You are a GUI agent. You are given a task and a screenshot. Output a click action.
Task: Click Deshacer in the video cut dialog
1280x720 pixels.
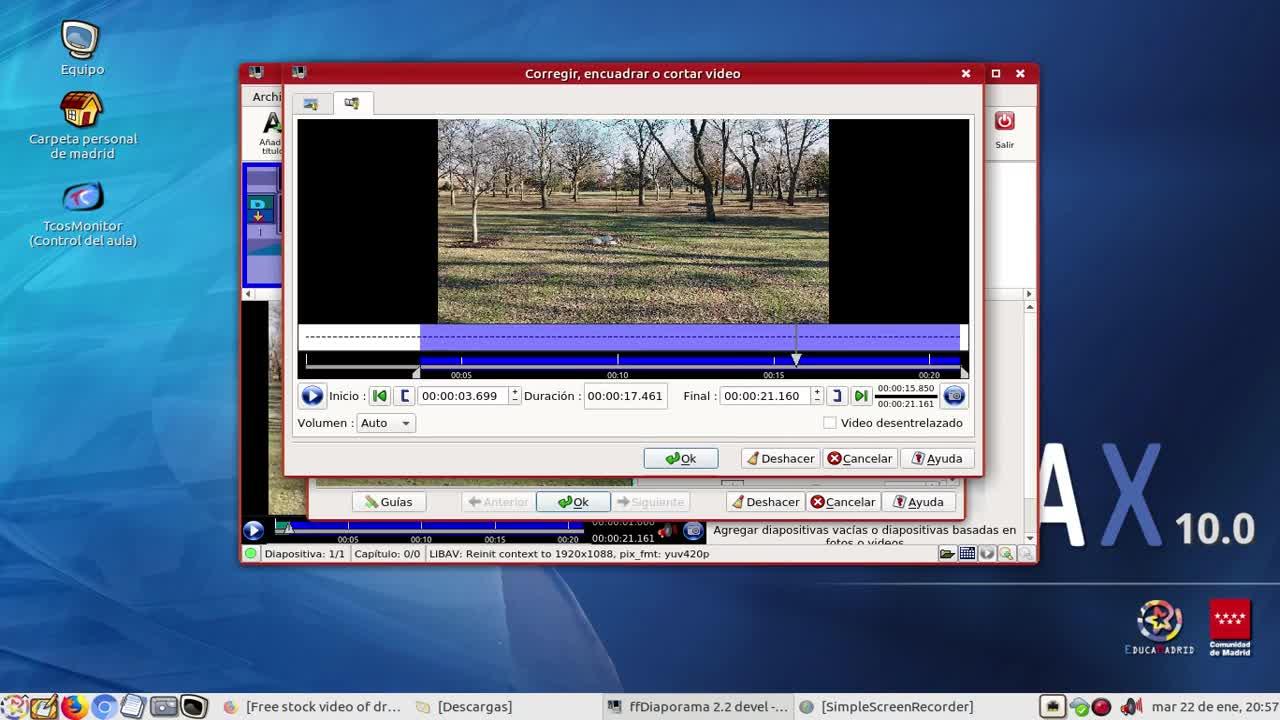point(780,459)
